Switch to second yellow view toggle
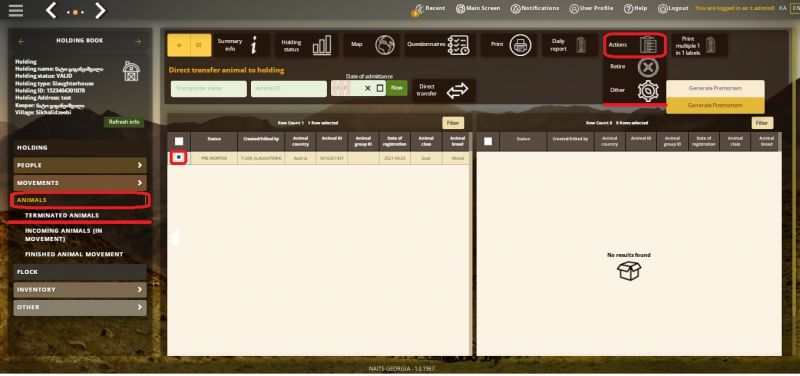 coord(200,45)
